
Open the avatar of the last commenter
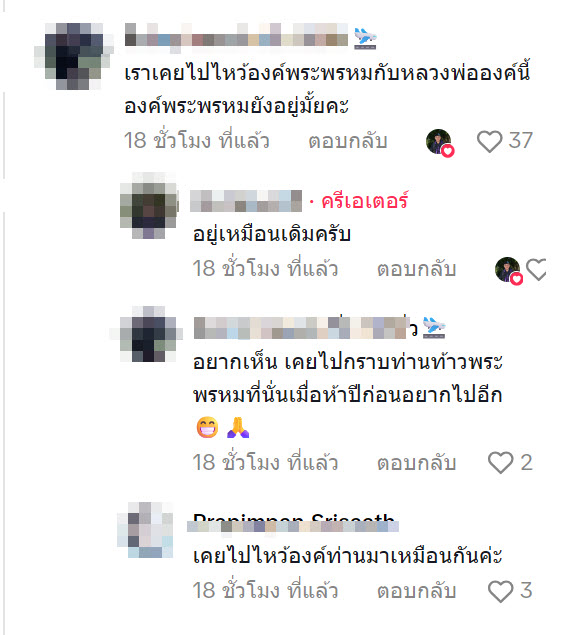click(145, 530)
